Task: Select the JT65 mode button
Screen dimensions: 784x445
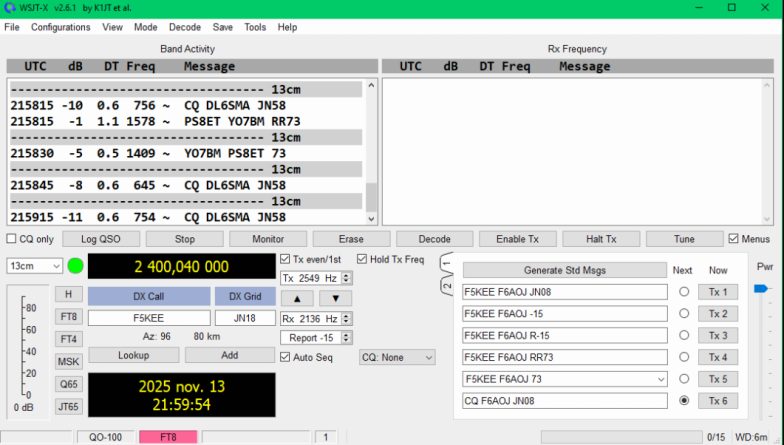Action: (x=68, y=406)
